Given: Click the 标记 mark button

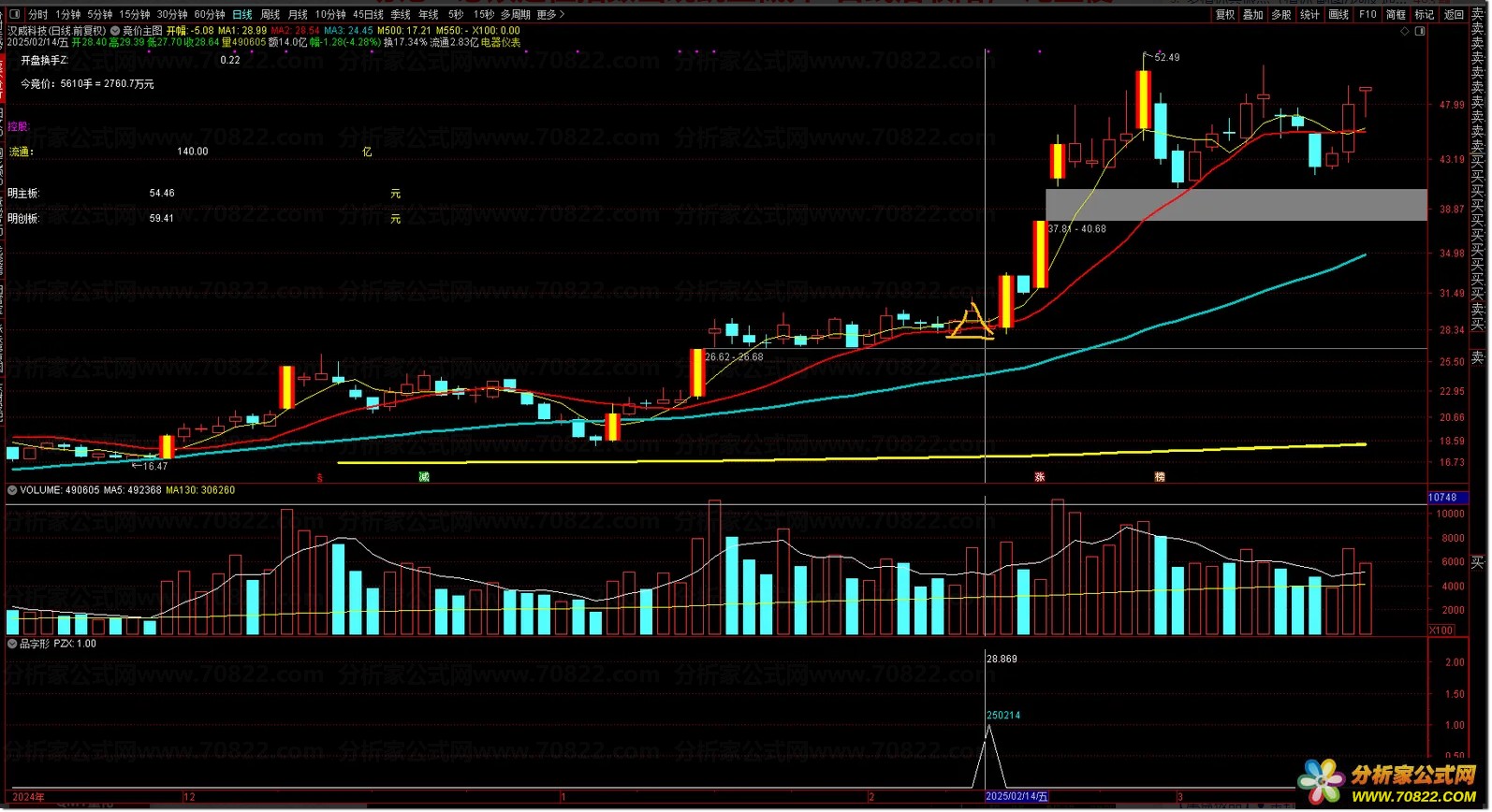Looking at the screenshot, I should (1424, 14).
